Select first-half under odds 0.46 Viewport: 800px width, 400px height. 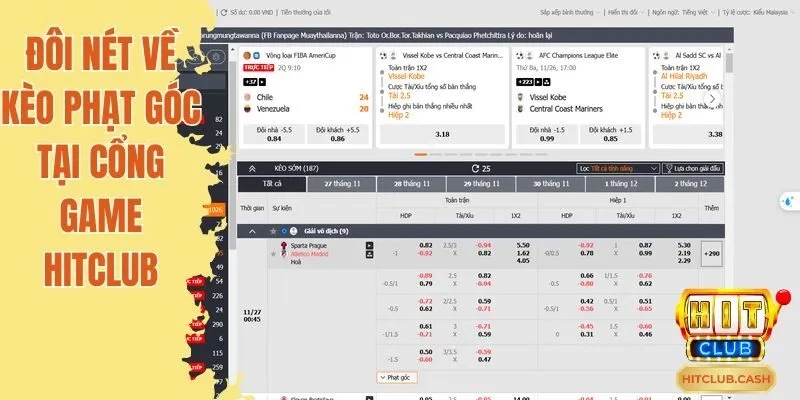645,334
